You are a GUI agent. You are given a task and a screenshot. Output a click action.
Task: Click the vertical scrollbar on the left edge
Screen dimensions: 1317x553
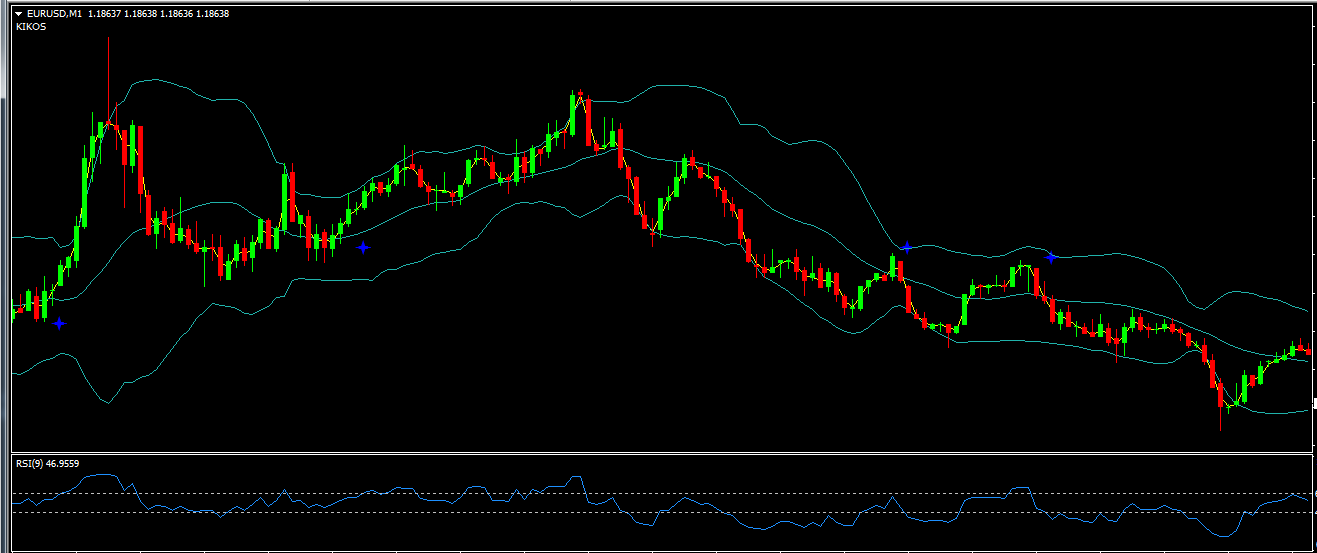click(x=4, y=250)
